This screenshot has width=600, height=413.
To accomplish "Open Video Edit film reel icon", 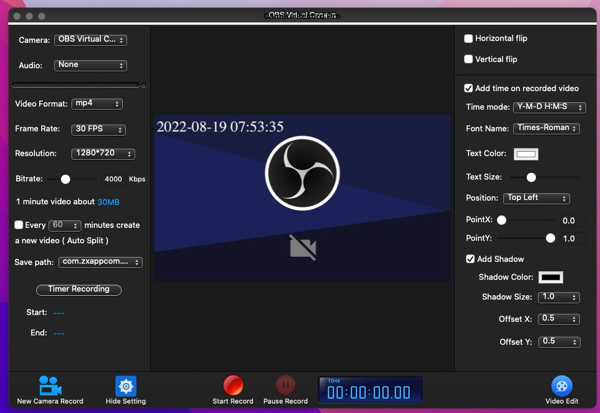I will click(561, 386).
